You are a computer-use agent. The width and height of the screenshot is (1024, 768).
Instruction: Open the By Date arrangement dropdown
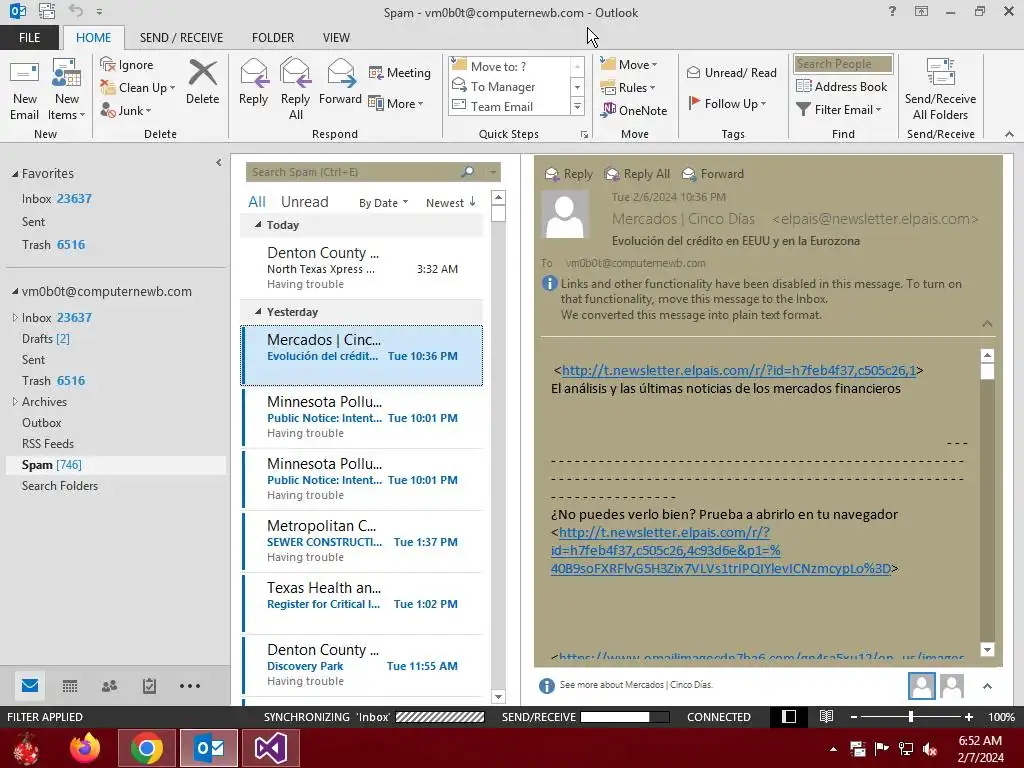383,202
